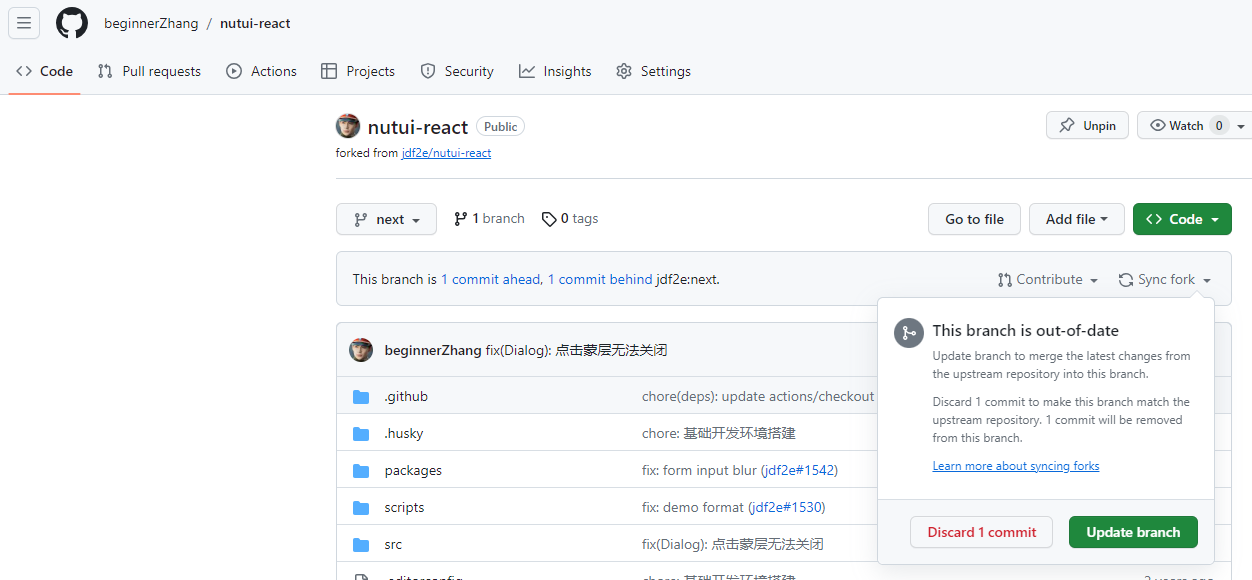Go to the Insights tab
The height and width of the screenshot is (580, 1252).
coord(555,71)
